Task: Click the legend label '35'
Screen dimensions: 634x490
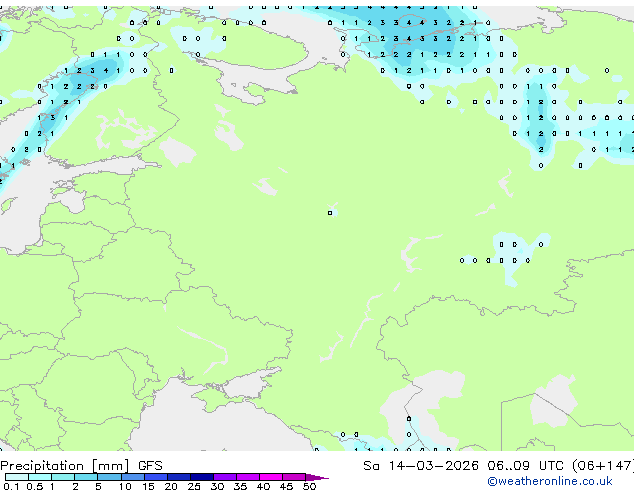Action: (x=240, y=486)
